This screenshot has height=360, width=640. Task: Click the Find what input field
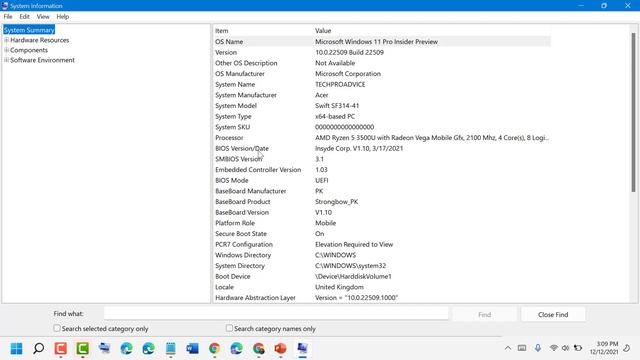[x=276, y=313]
